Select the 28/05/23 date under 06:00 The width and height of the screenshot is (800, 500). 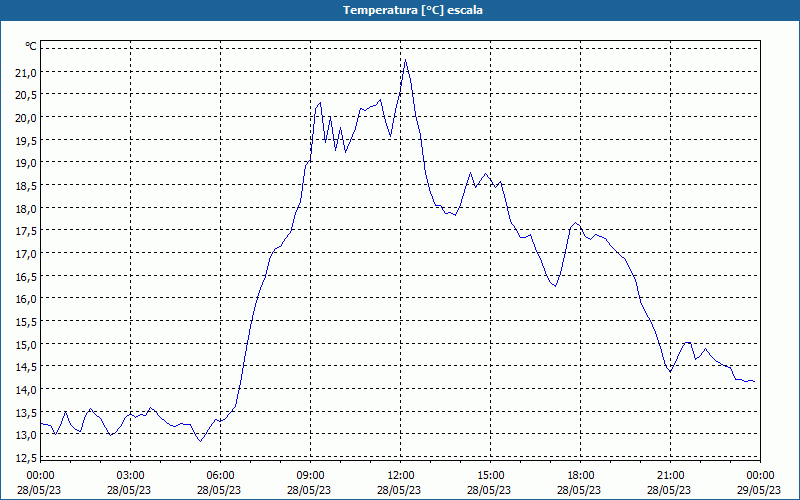219,490
